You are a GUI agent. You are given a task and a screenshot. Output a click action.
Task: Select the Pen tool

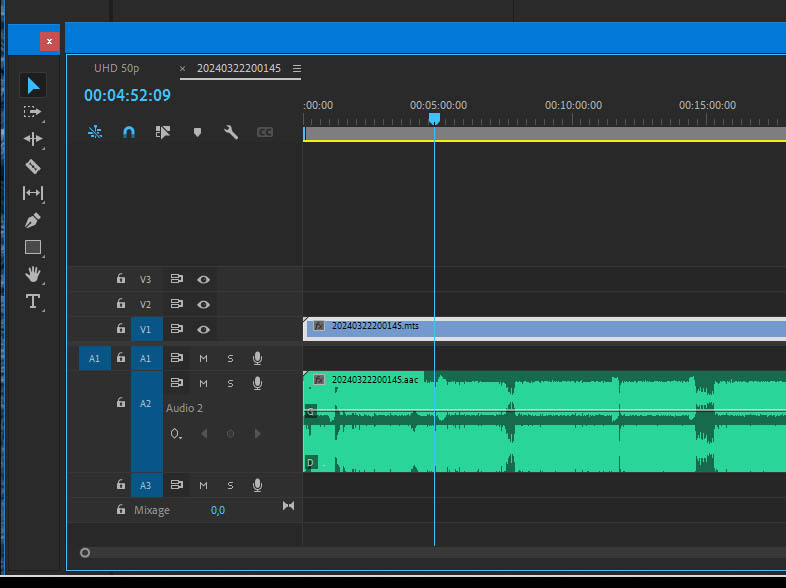click(x=33, y=220)
